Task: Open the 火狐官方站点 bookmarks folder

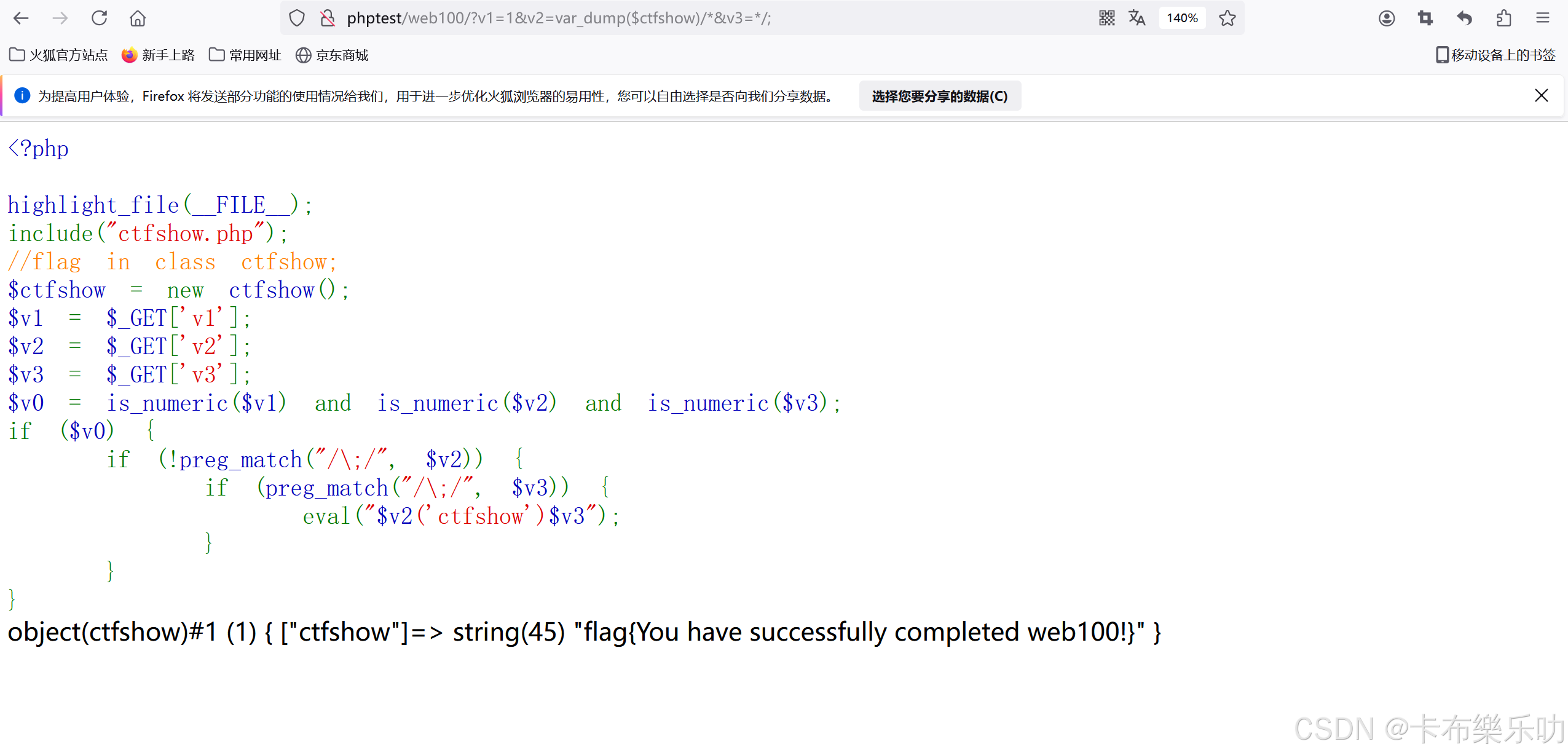Action: (59, 55)
